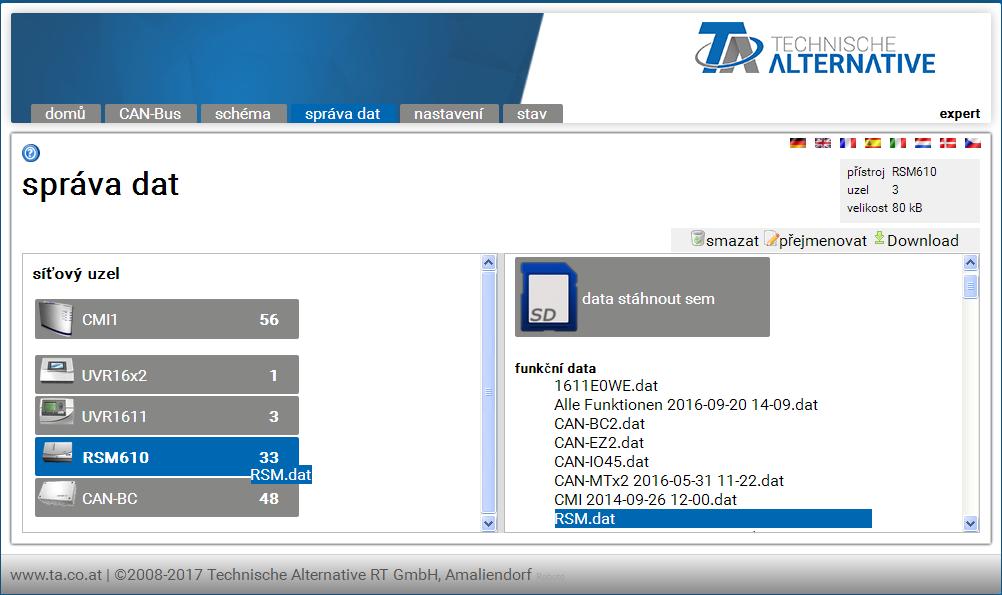Open the CAN-Bus tab
Image resolution: width=1002 pixels, height=595 pixels.
(x=150, y=114)
